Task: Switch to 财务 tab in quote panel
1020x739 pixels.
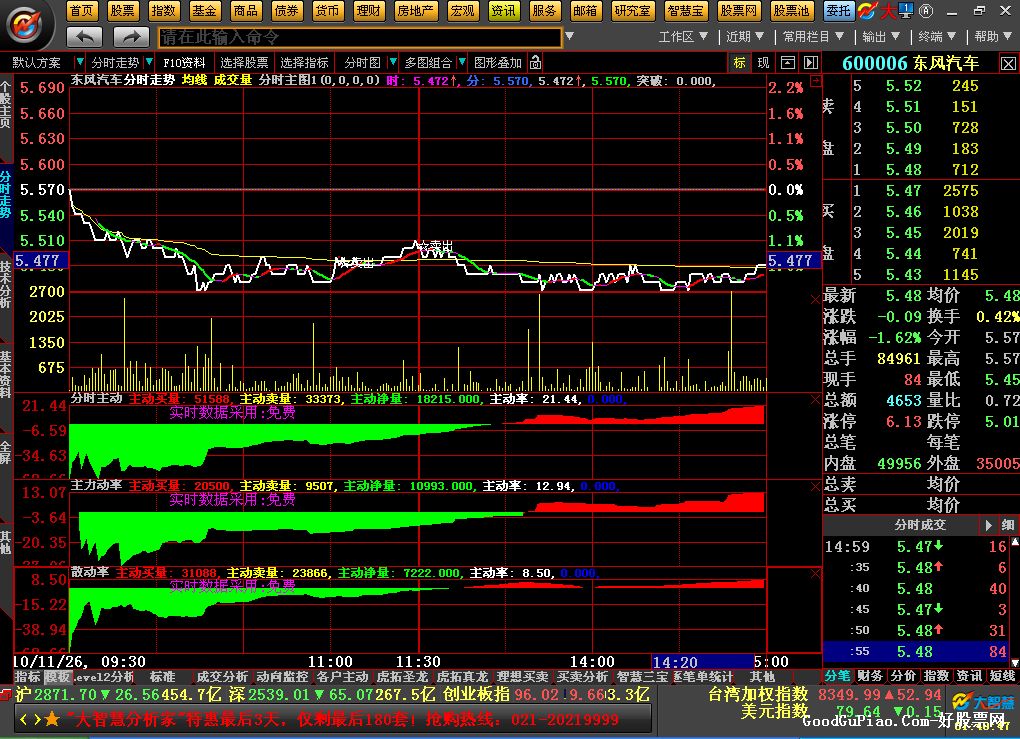Action: coord(870,677)
